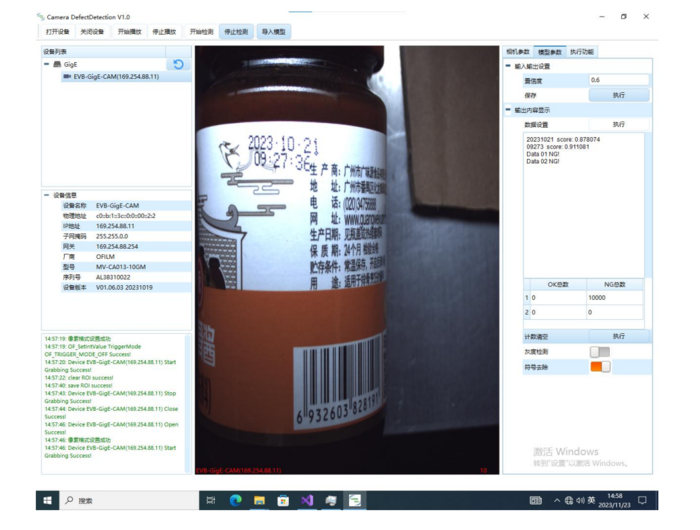Click the Windows taskbar search box
Screen dimensions: 700x530
129,501
